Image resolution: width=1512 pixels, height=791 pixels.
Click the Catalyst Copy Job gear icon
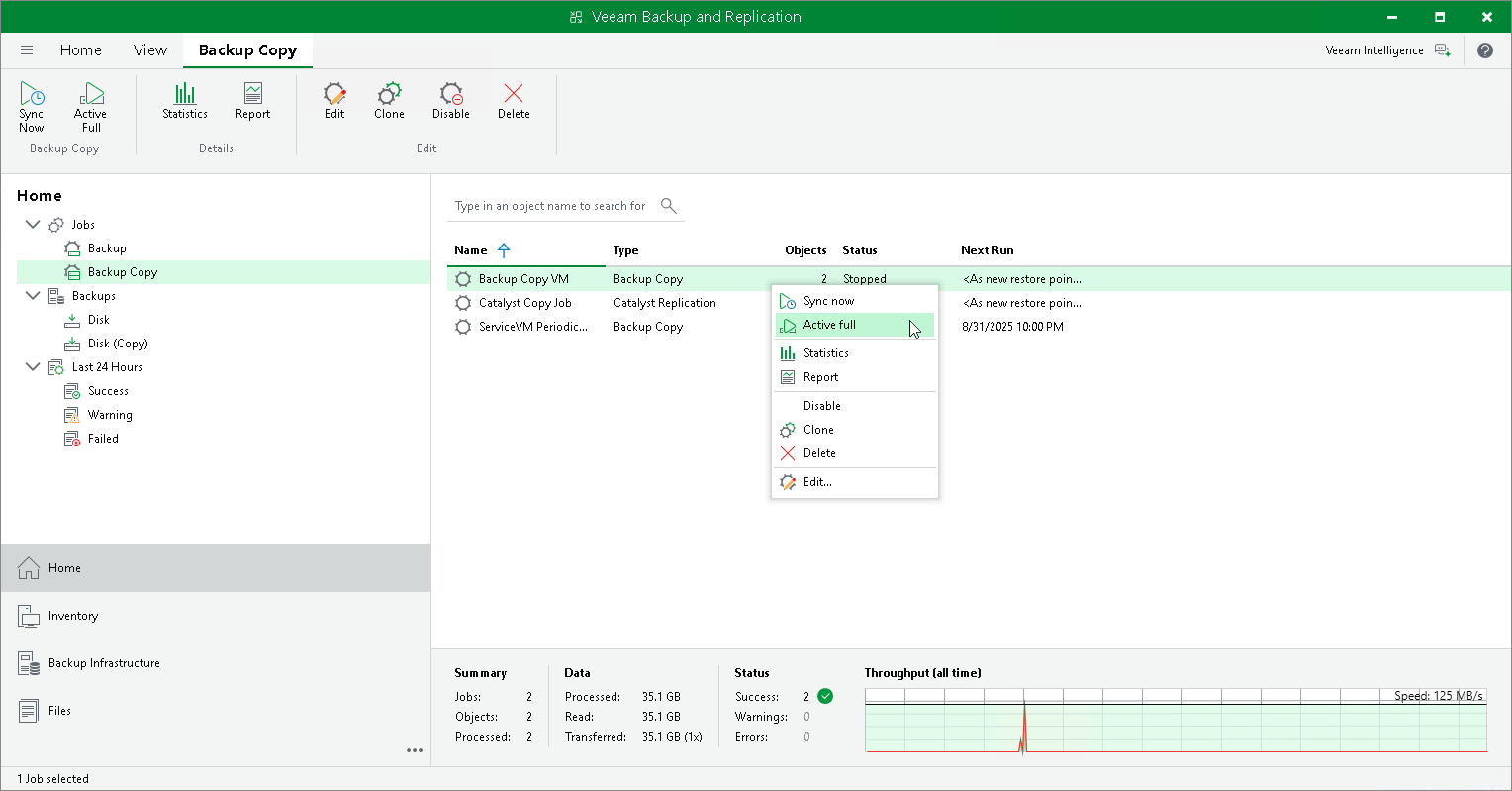[x=463, y=303]
